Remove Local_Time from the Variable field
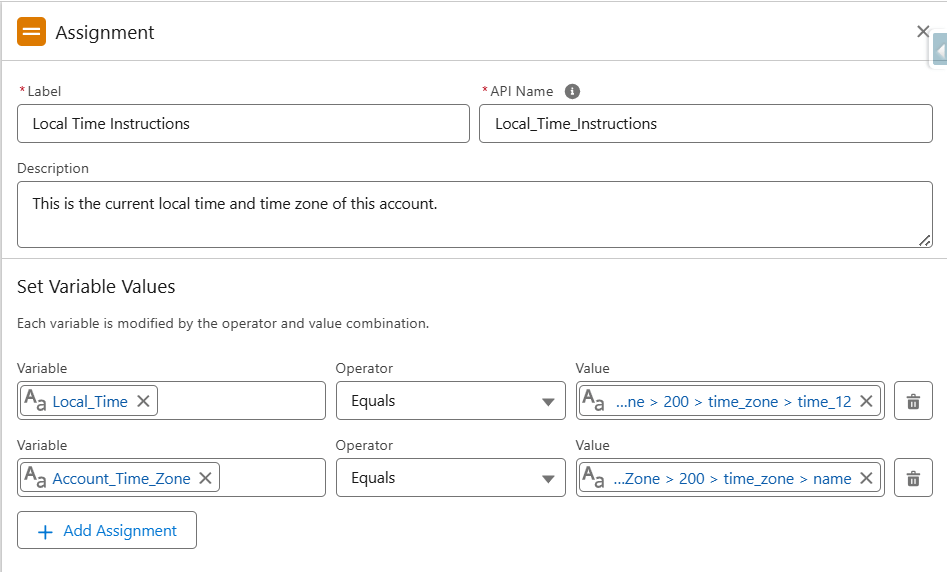The width and height of the screenshot is (947, 572). point(143,401)
